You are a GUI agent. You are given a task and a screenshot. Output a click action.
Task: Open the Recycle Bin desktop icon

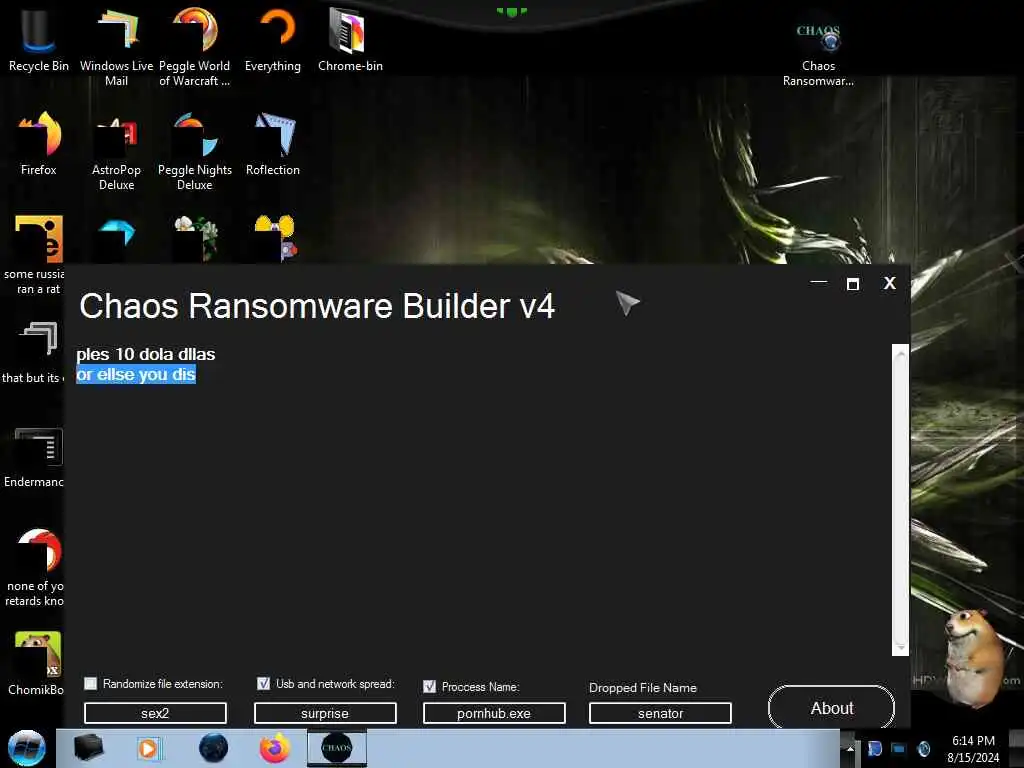pyautogui.click(x=39, y=39)
